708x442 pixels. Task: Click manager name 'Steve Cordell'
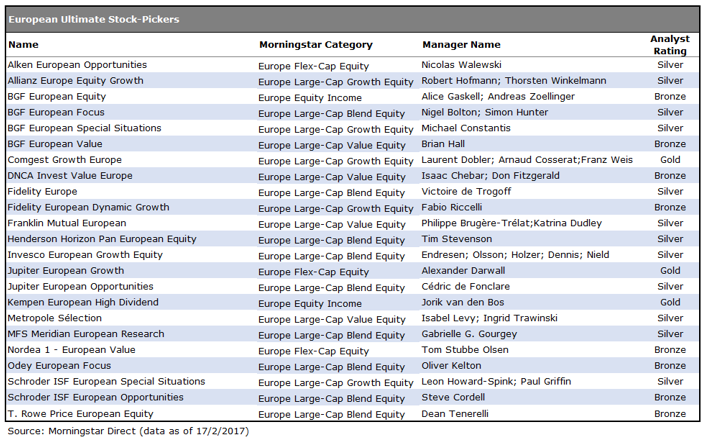[453, 397]
